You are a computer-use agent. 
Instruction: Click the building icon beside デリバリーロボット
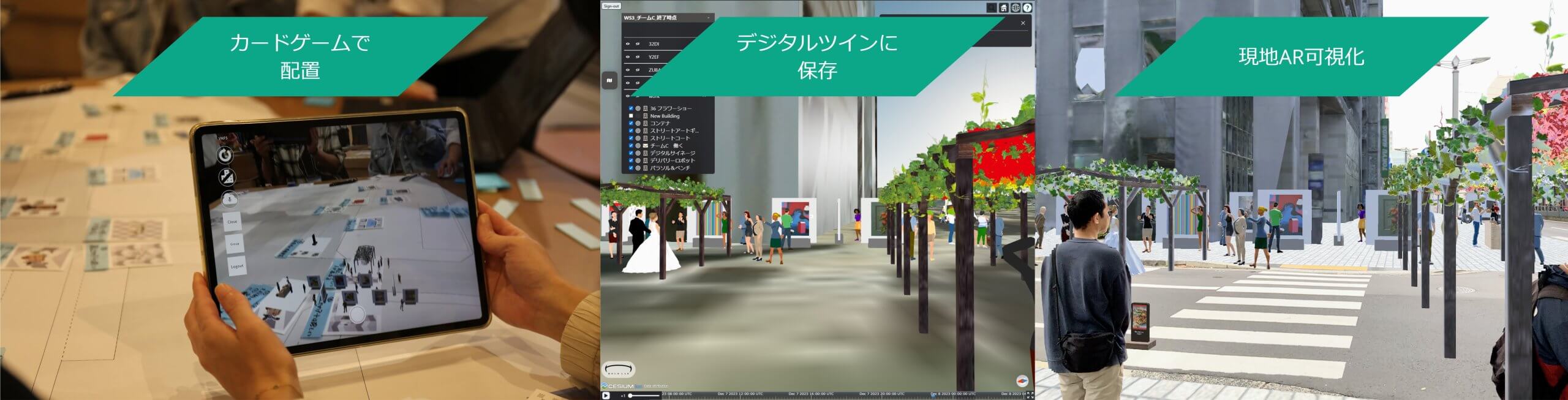click(x=646, y=160)
